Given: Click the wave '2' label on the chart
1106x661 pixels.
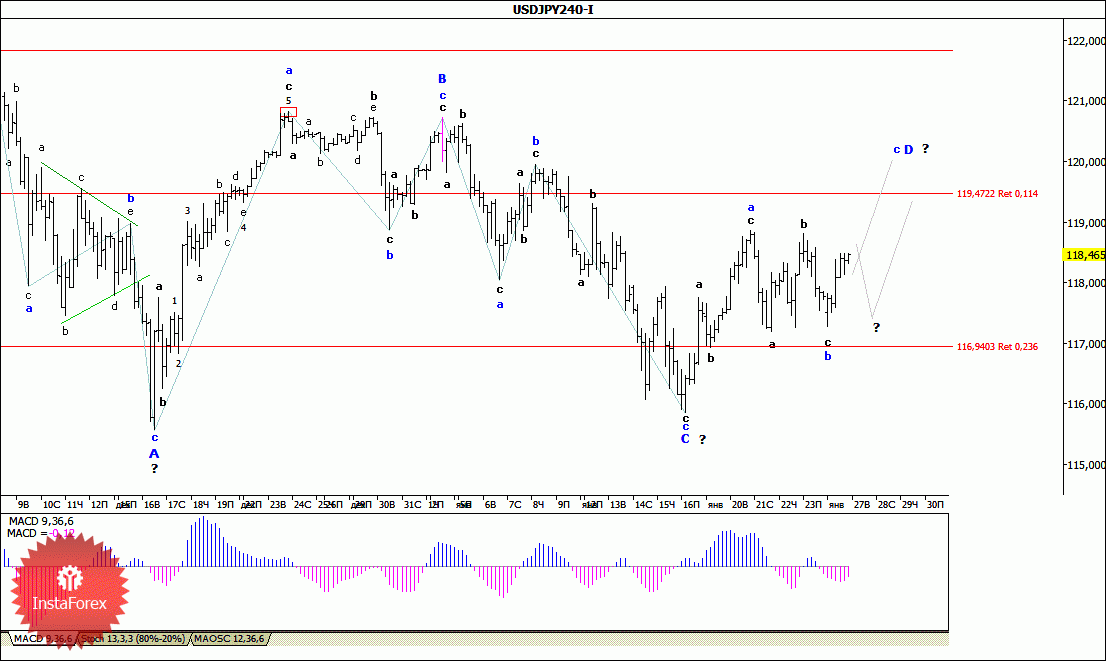Looking at the screenshot, I should tap(178, 363).
